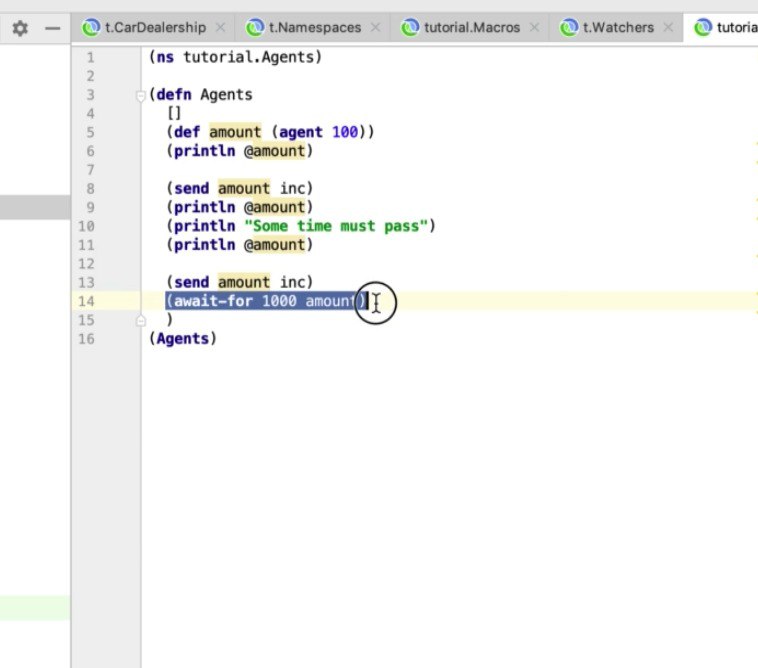
Task: Click the fold end marker on line 15
Action: (141, 320)
